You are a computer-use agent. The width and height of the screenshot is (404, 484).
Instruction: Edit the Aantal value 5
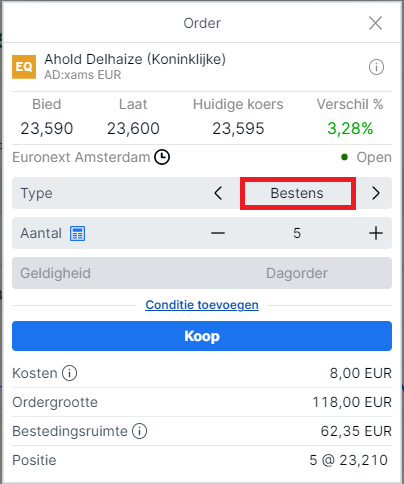coord(297,233)
